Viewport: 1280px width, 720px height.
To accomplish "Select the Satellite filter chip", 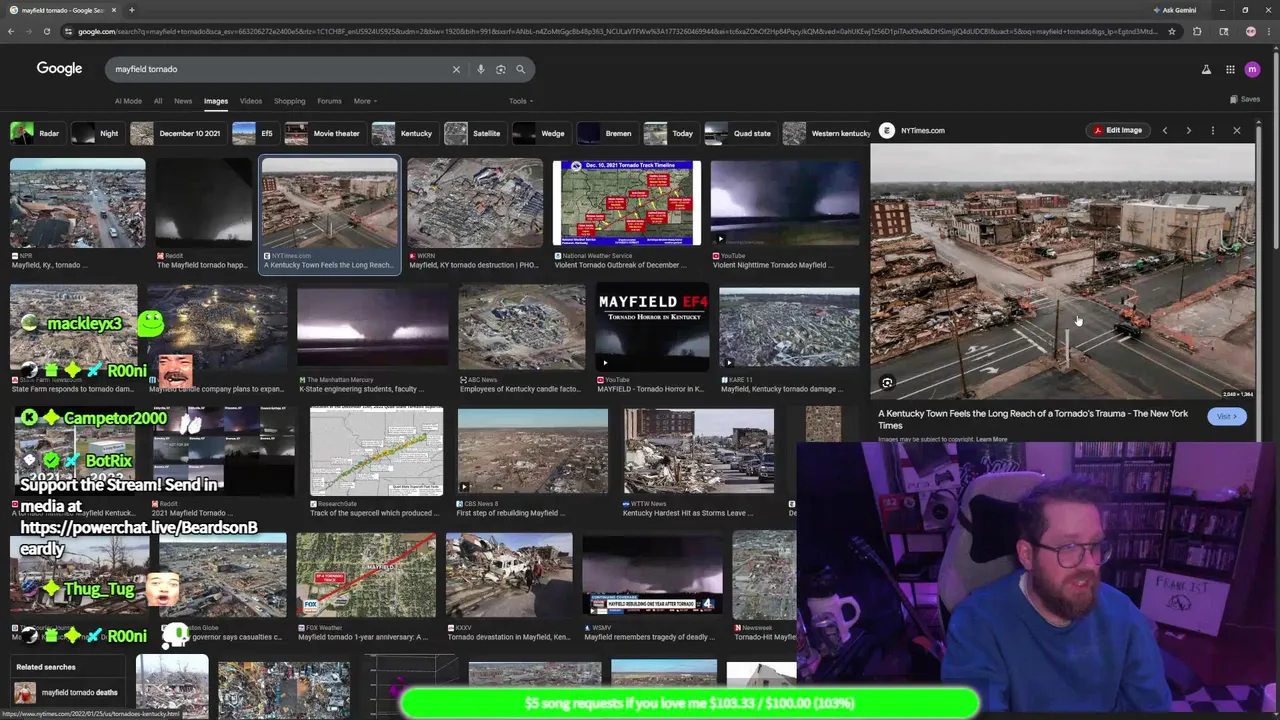I will pos(474,133).
